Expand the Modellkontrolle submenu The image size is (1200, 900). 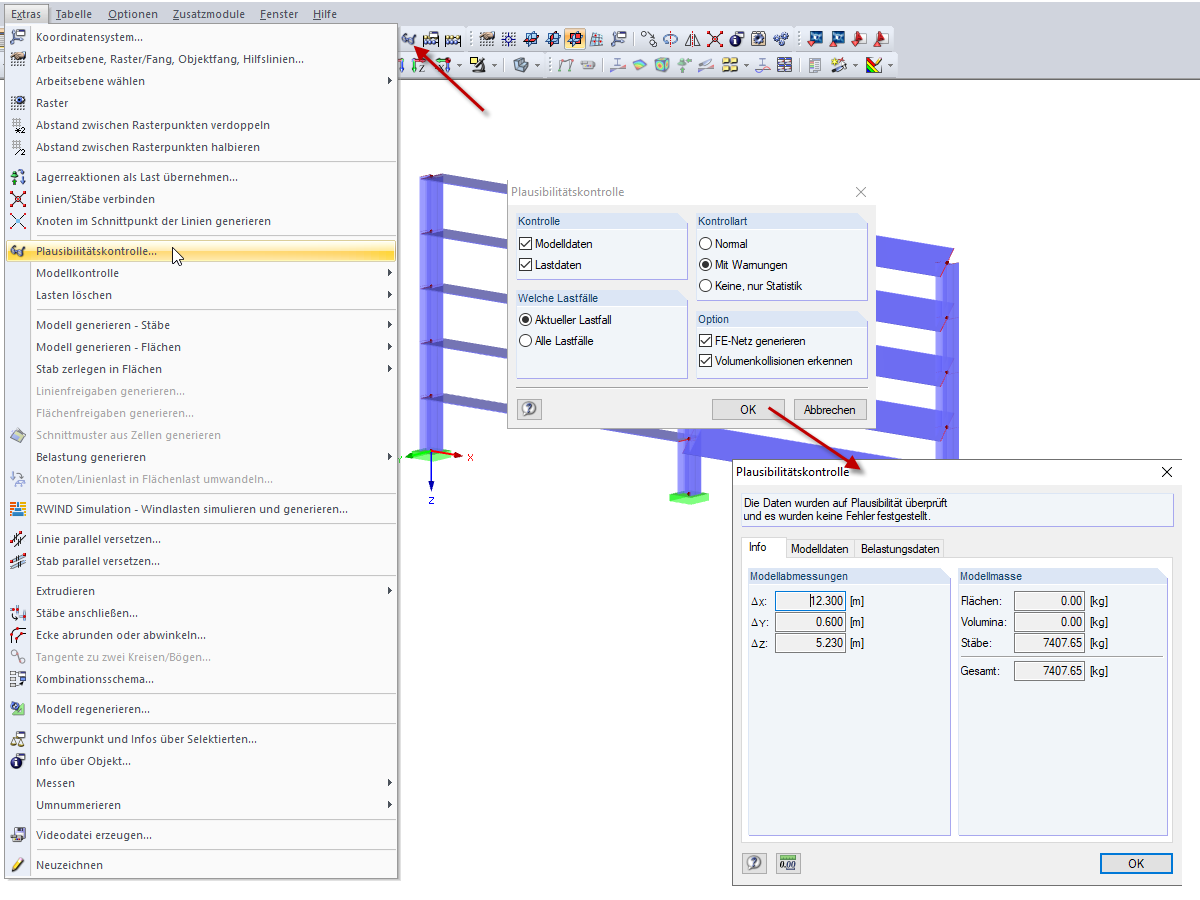201,273
